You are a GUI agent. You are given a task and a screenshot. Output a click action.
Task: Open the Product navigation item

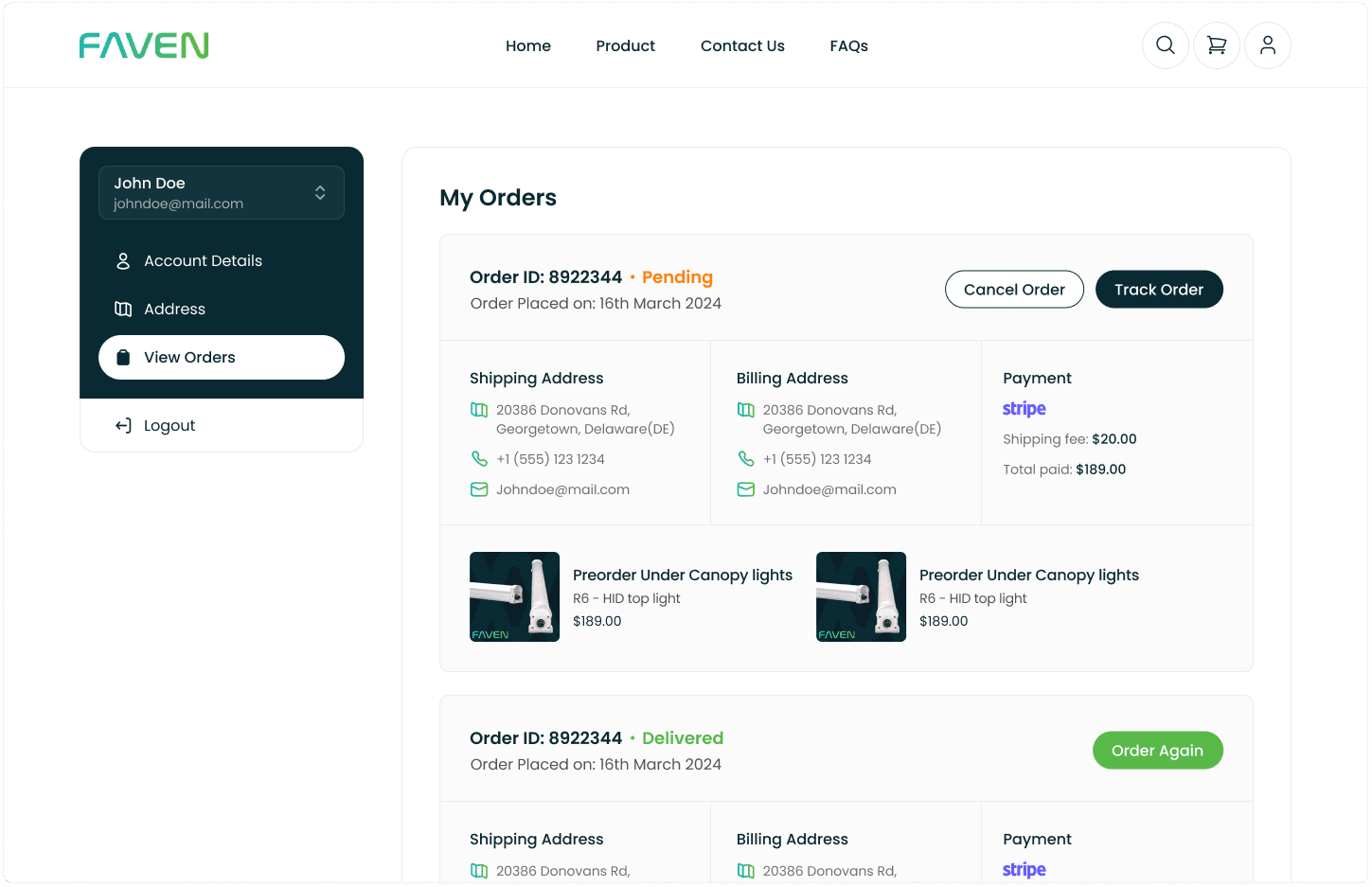pos(626,45)
